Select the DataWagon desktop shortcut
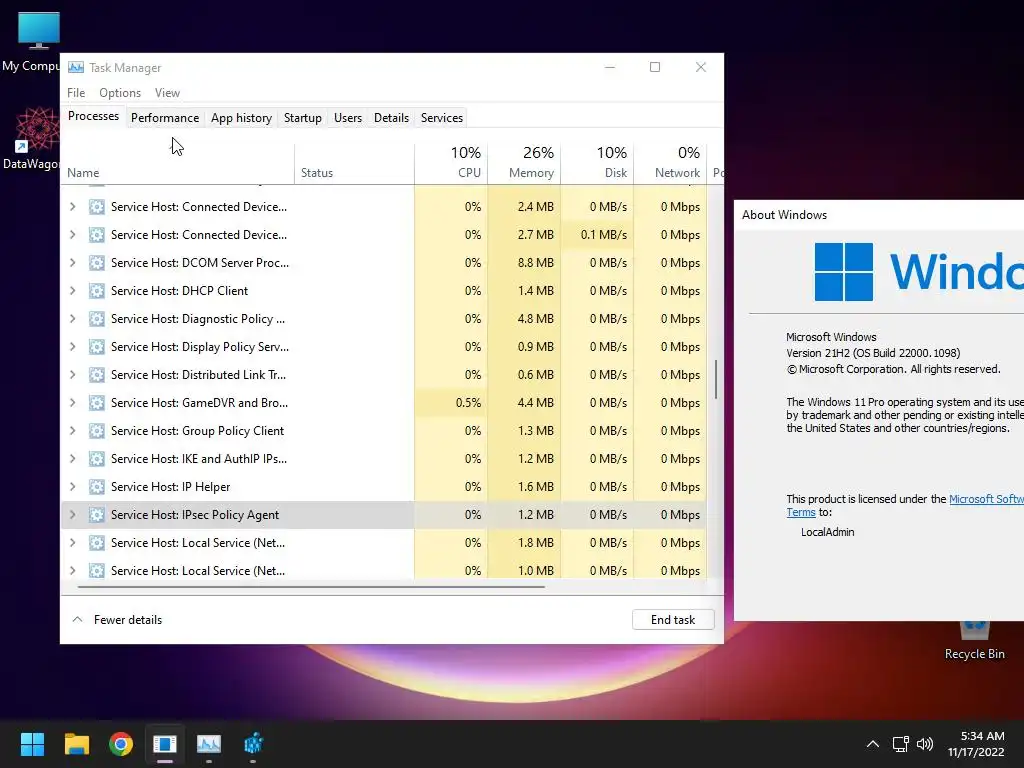Image resolution: width=1024 pixels, height=768 pixels. coord(33,139)
